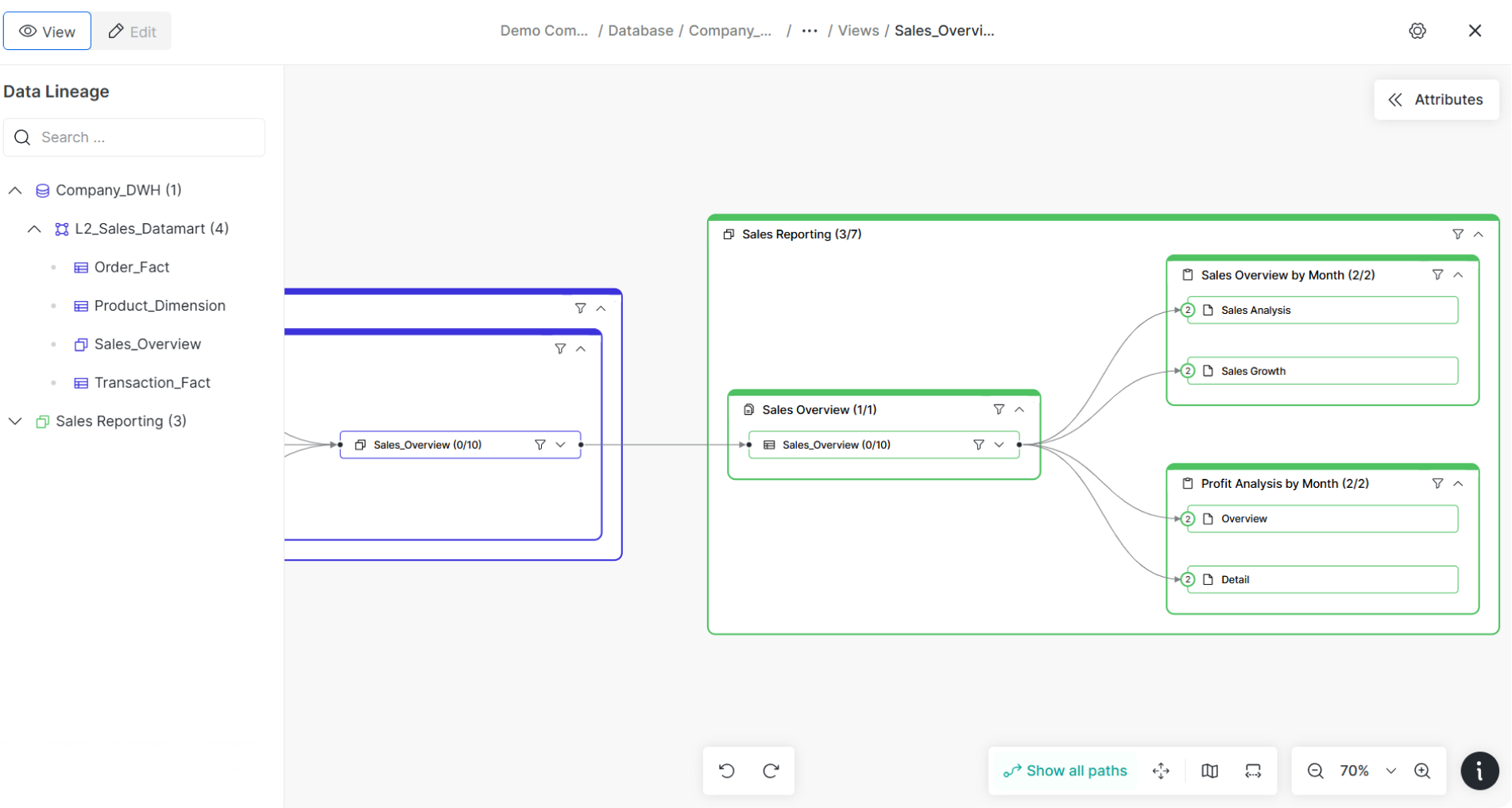The width and height of the screenshot is (1512, 808).
Task: Click the zoom in magnifier icon
Action: (x=1422, y=771)
